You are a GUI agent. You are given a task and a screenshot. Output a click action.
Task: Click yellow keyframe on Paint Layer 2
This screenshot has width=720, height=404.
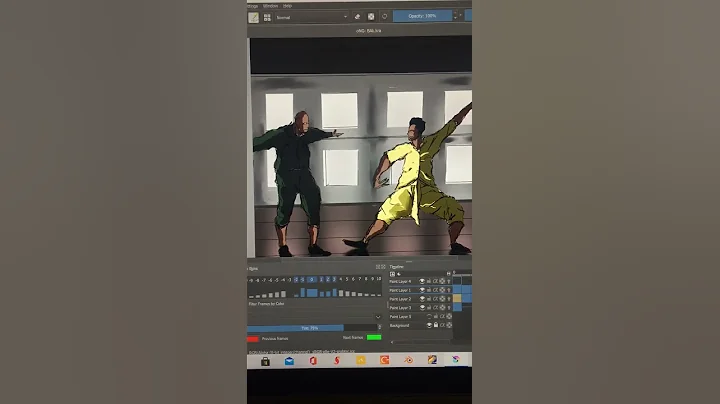click(x=457, y=298)
